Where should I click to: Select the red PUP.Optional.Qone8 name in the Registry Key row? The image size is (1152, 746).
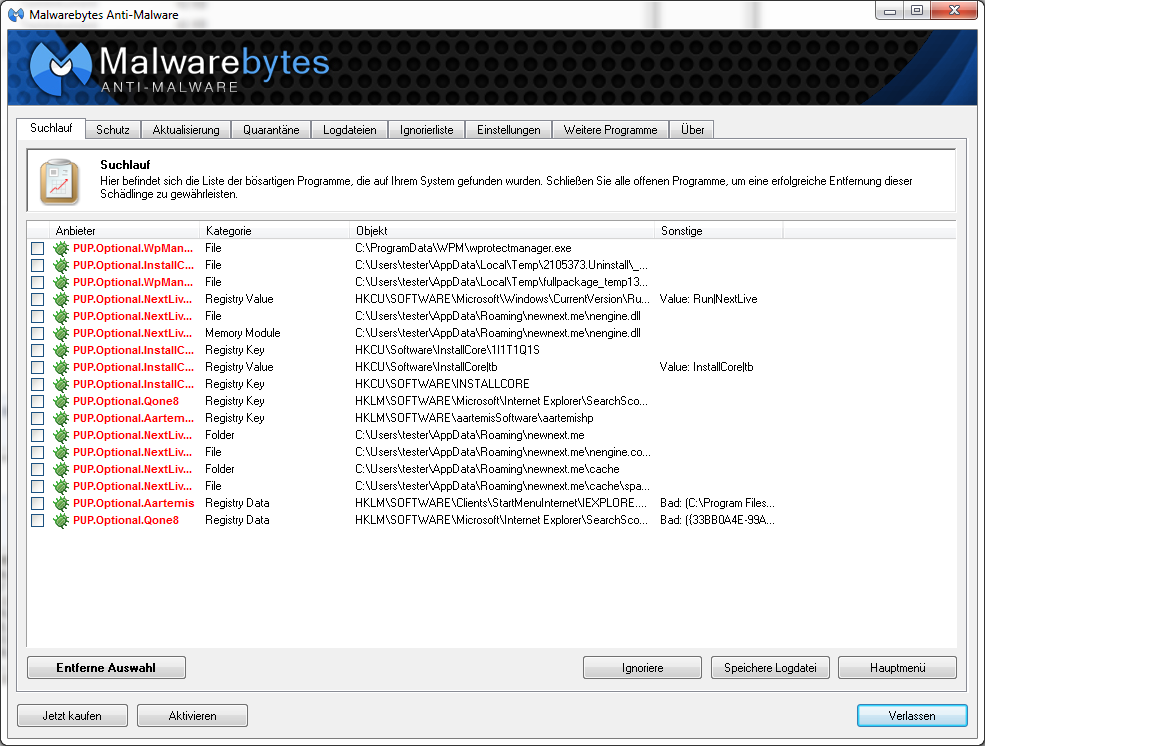pos(126,401)
